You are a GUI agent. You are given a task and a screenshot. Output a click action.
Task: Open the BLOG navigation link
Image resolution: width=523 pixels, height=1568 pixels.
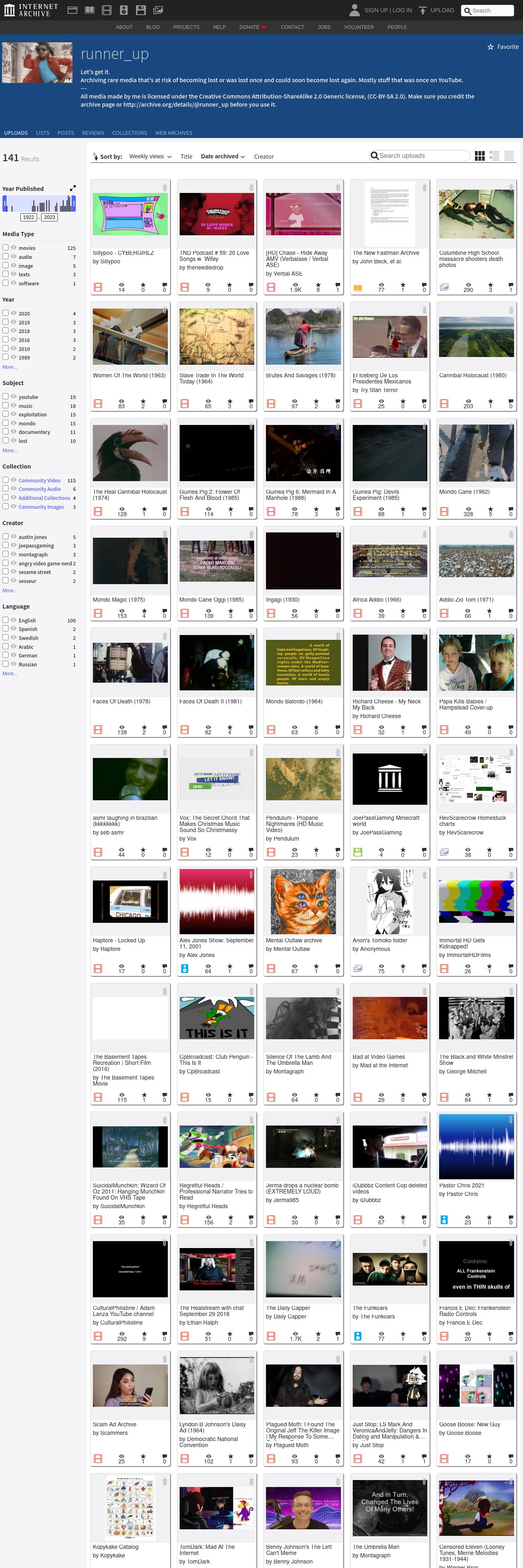pyautogui.click(x=153, y=27)
